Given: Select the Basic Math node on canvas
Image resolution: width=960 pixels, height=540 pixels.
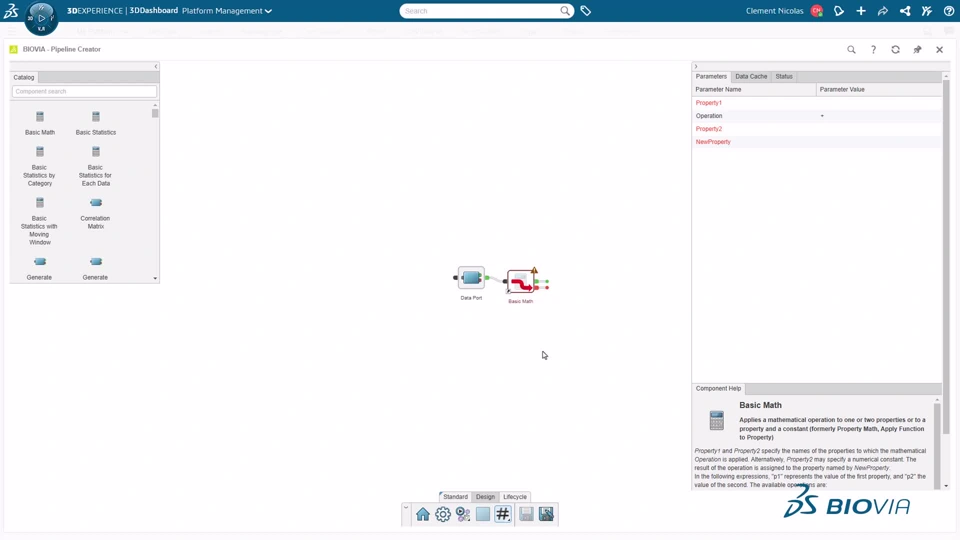Looking at the screenshot, I should [x=520, y=282].
